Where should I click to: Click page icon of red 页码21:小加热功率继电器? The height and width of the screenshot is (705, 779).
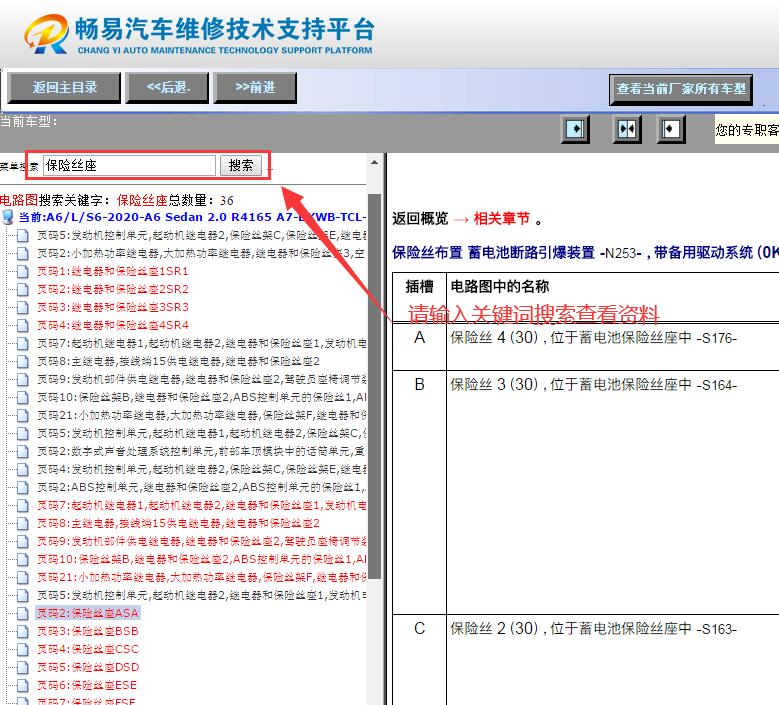(22, 577)
